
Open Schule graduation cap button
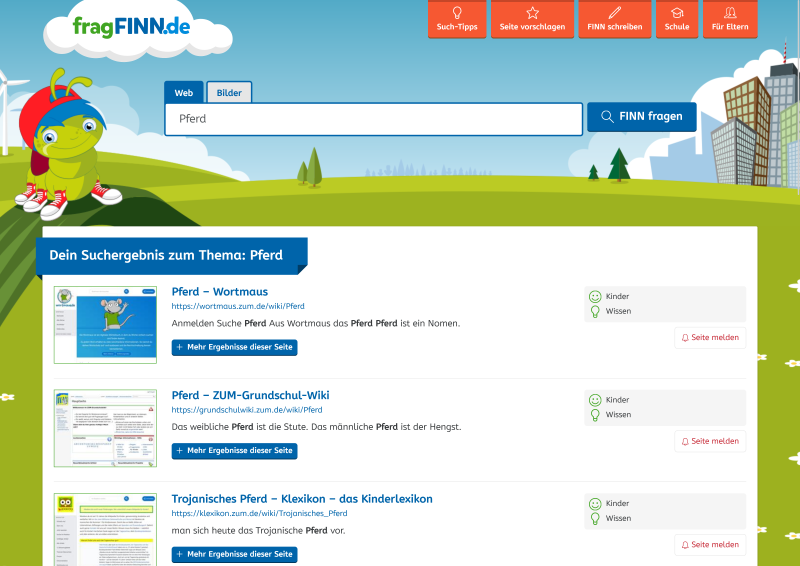click(x=677, y=19)
